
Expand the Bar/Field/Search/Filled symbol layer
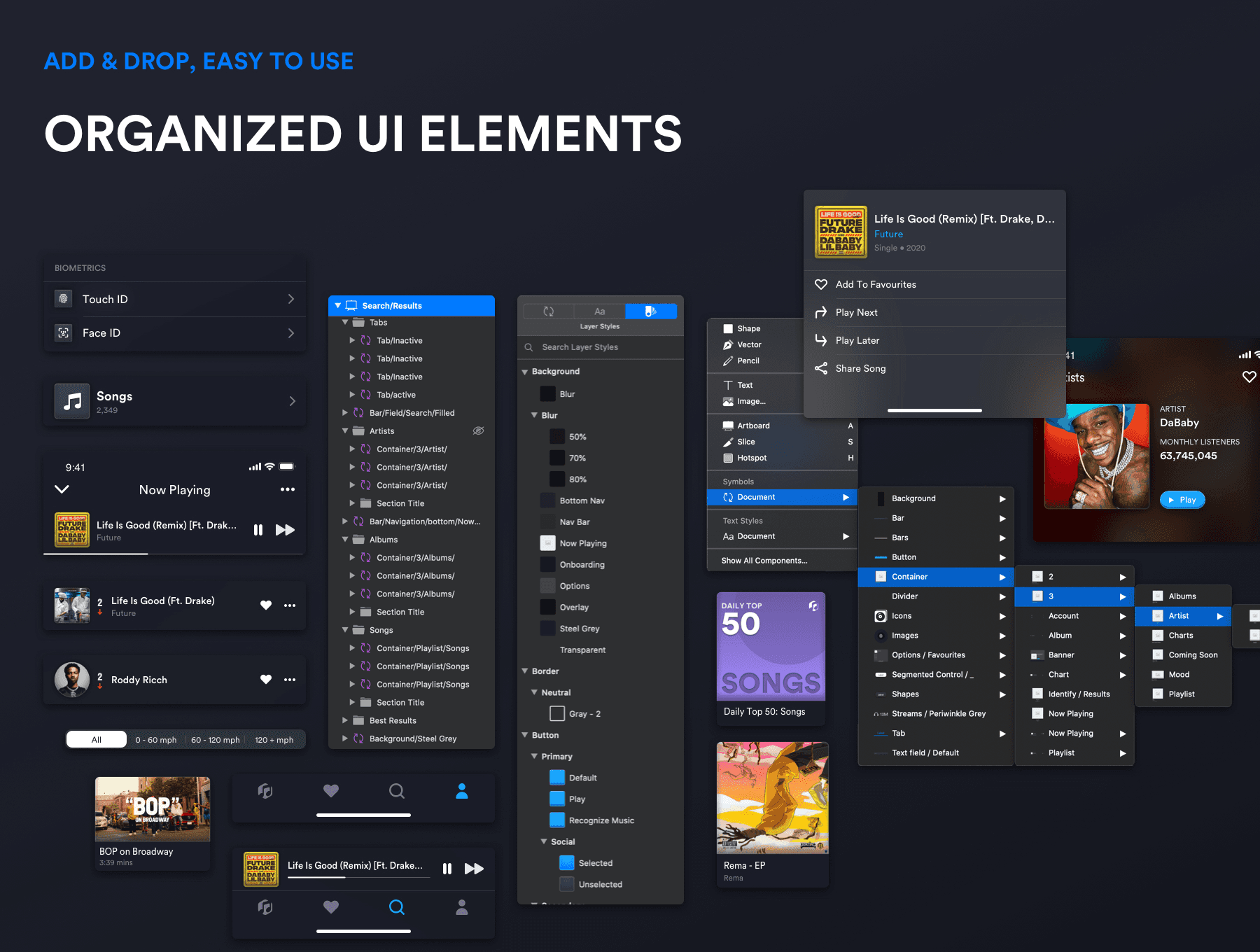point(345,413)
